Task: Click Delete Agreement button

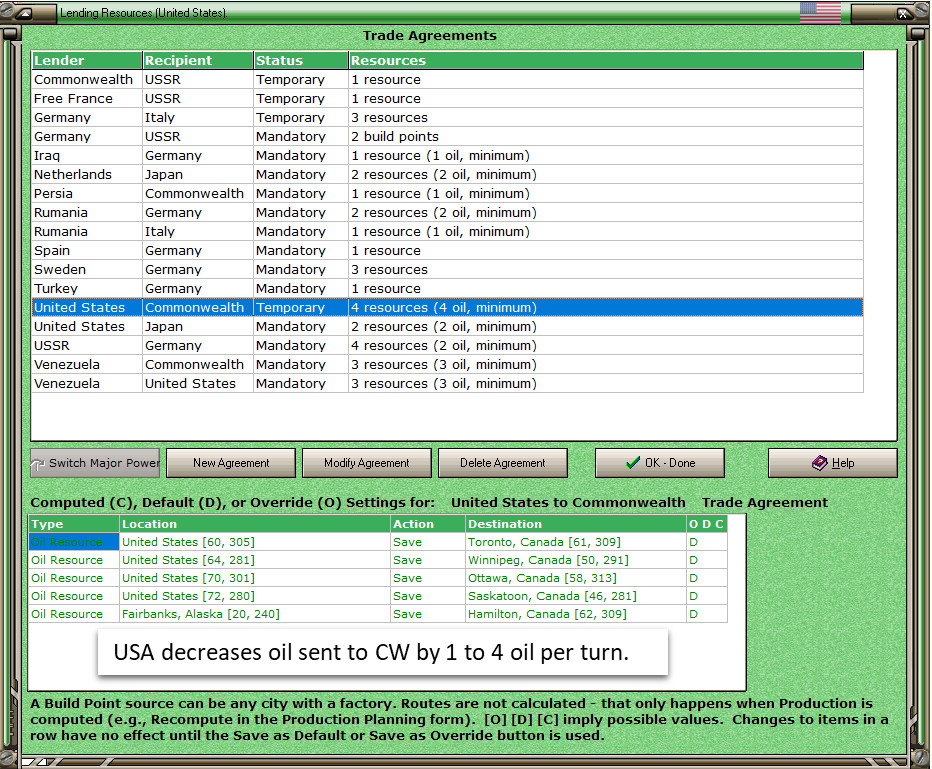Action: click(503, 463)
